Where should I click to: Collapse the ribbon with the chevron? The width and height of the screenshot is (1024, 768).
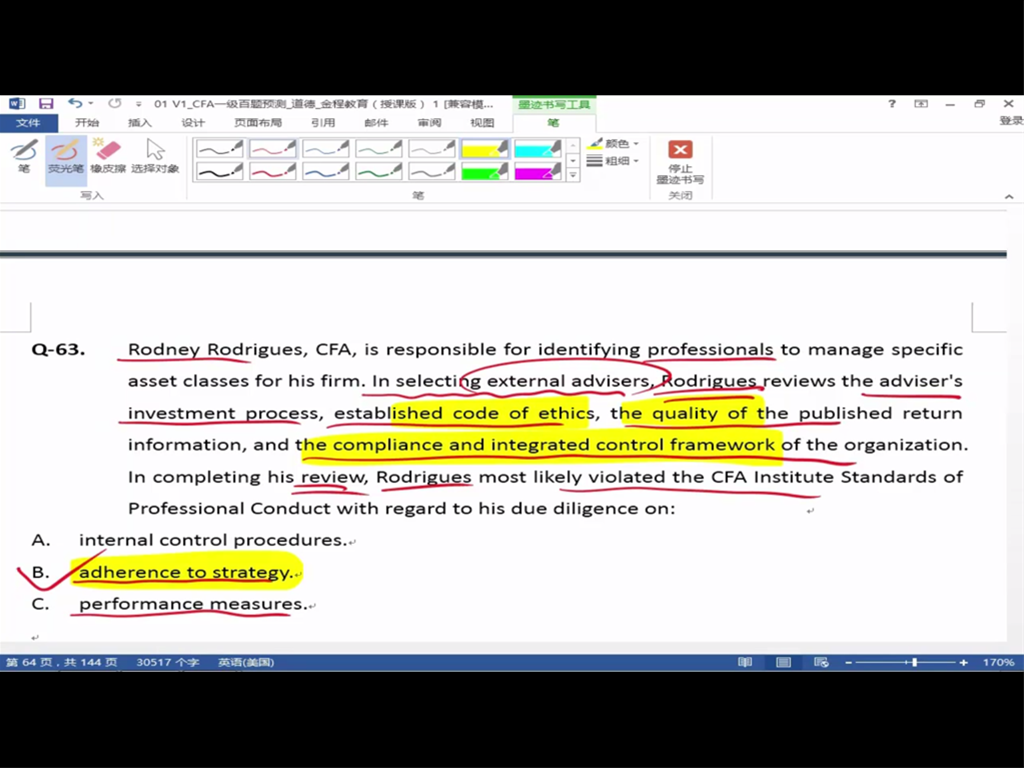pos(1009,197)
